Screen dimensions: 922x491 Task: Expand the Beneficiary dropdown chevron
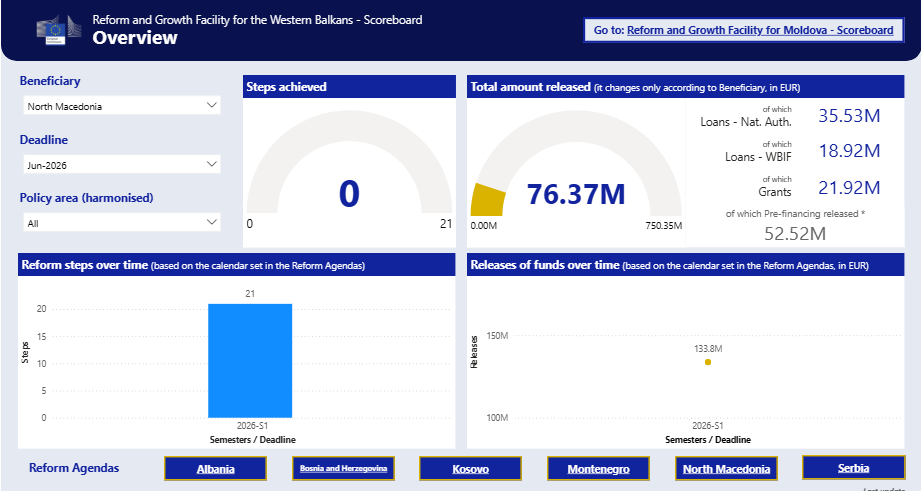212,105
